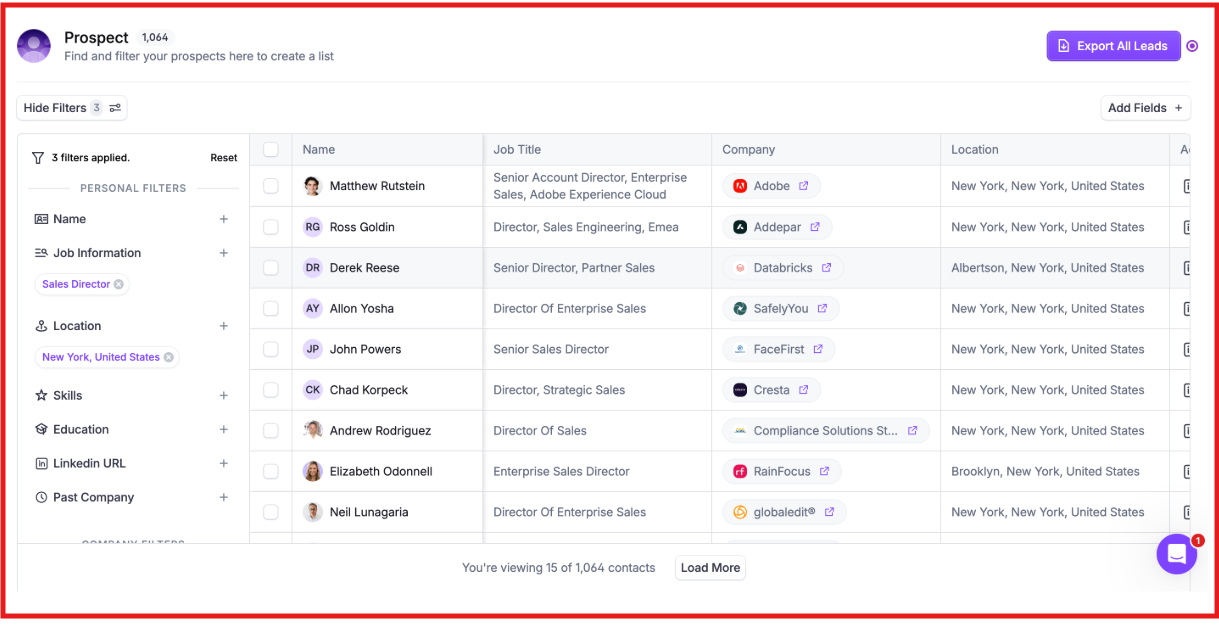The image size is (1219, 625).
Task: Select Ross Goldin's row checkbox
Action: tap(271, 227)
